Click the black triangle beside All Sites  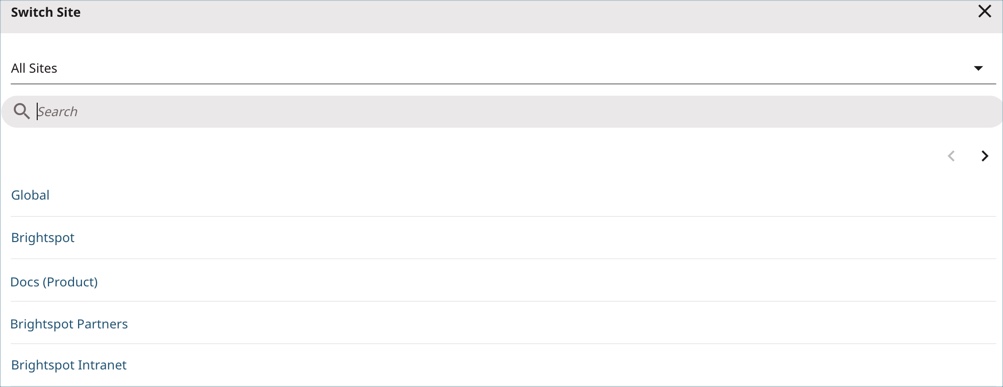point(978,68)
